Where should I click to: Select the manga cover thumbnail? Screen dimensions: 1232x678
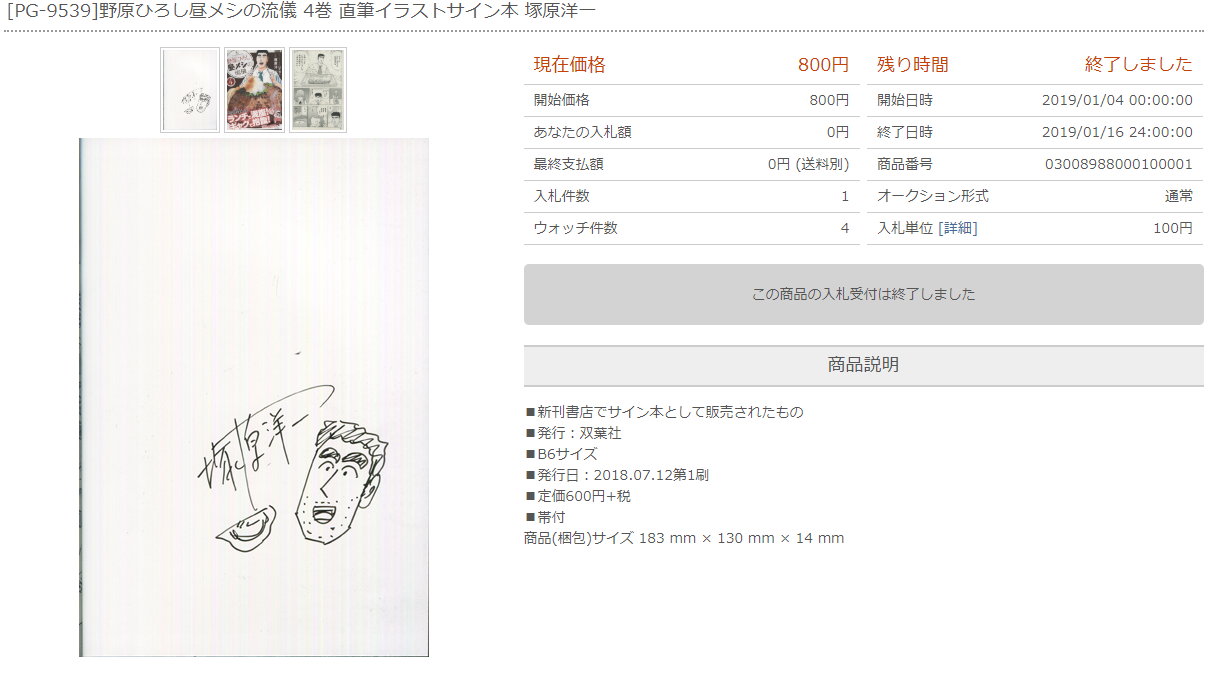click(x=254, y=90)
